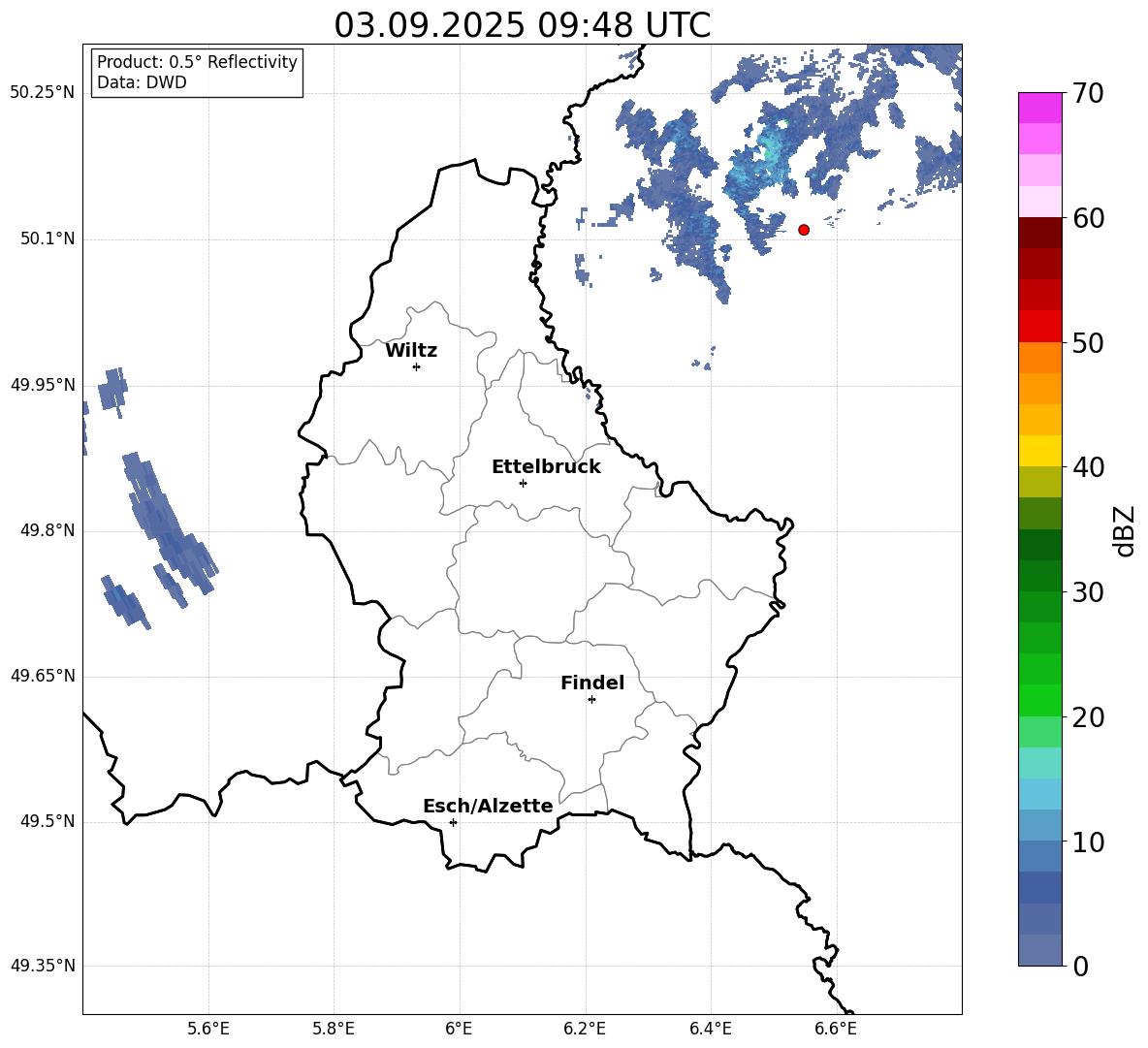The width and height of the screenshot is (1148, 1048).
Task: Pick the turquoise swatch between 10 and 20
Action: 1039,763
